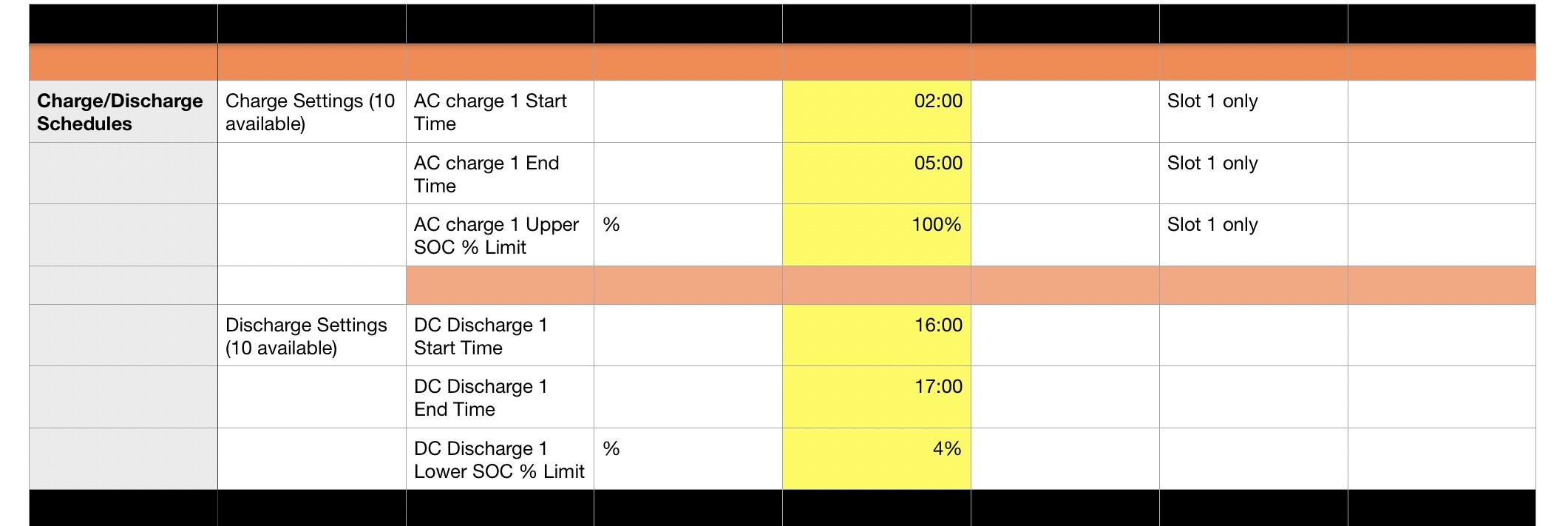Select the 05:00 end time value cell
The image size is (1568, 526).
pos(877,173)
